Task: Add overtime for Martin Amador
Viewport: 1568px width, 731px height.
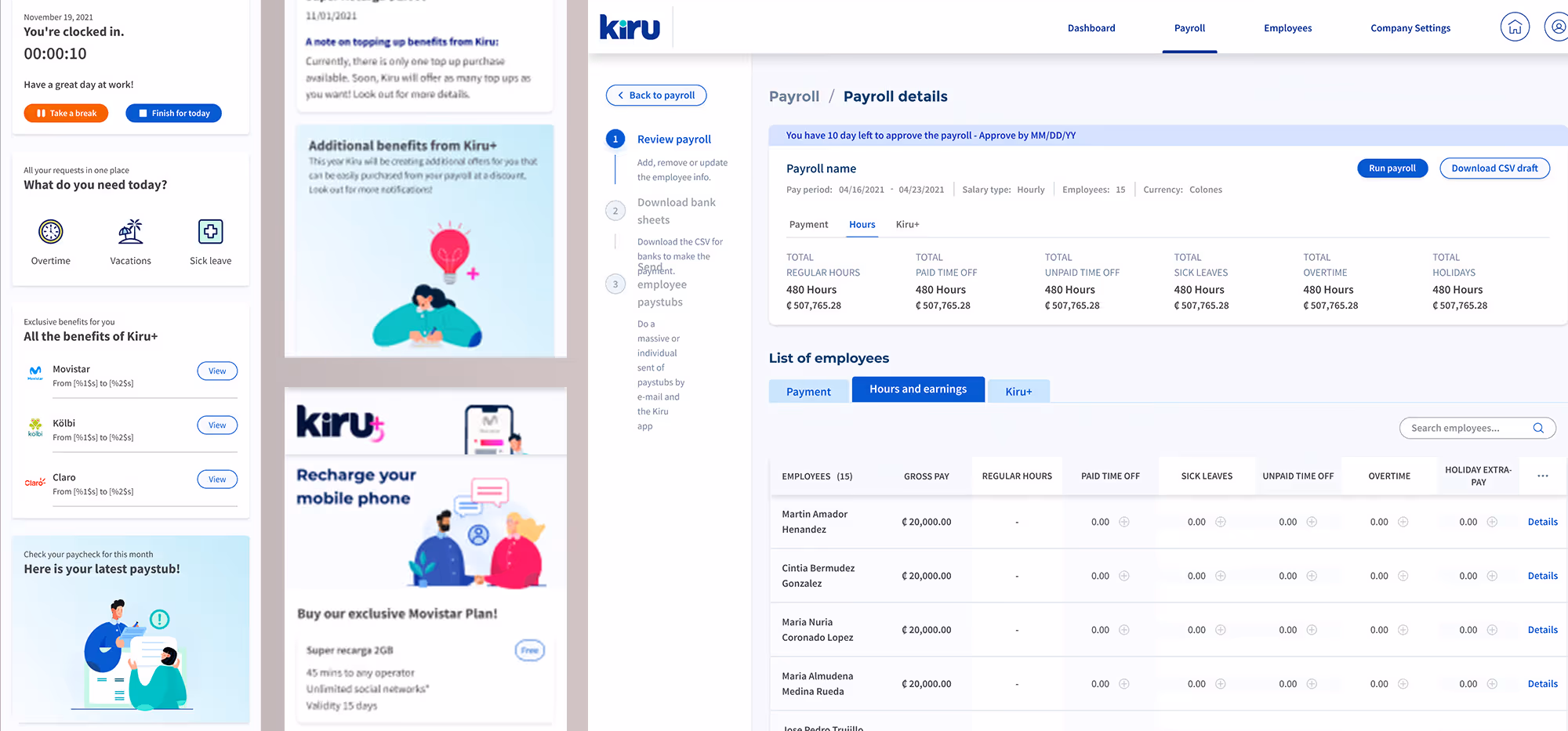Action: (1403, 522)
